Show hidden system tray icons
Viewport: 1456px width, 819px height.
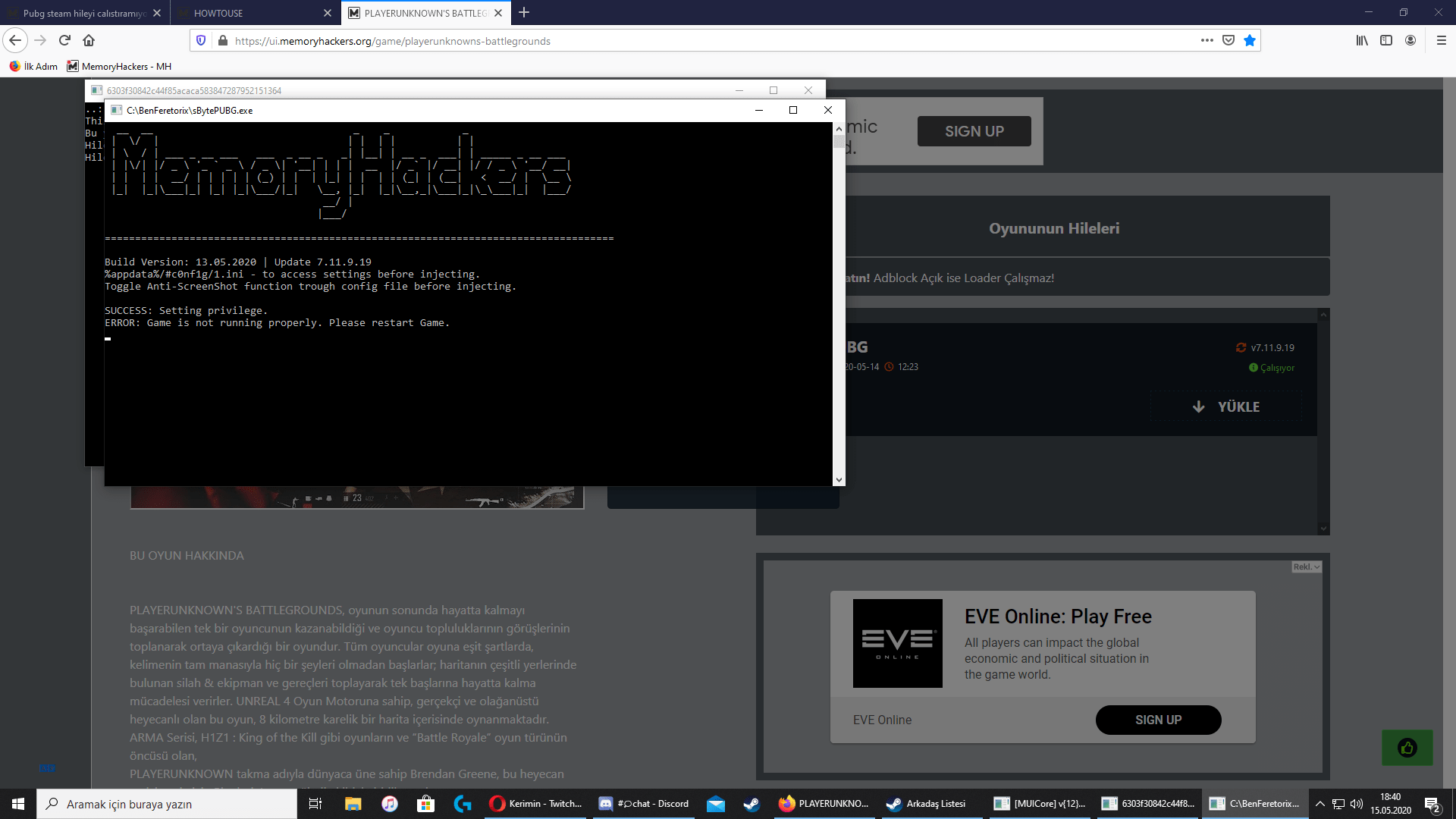1320,804
